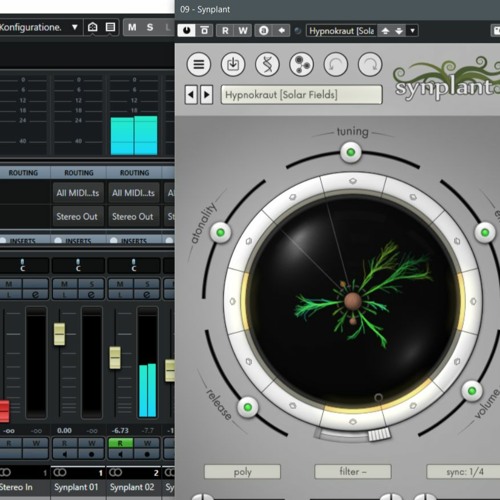Deactivate all Mute states with M button
500x500 pixels.
(132, 27)
